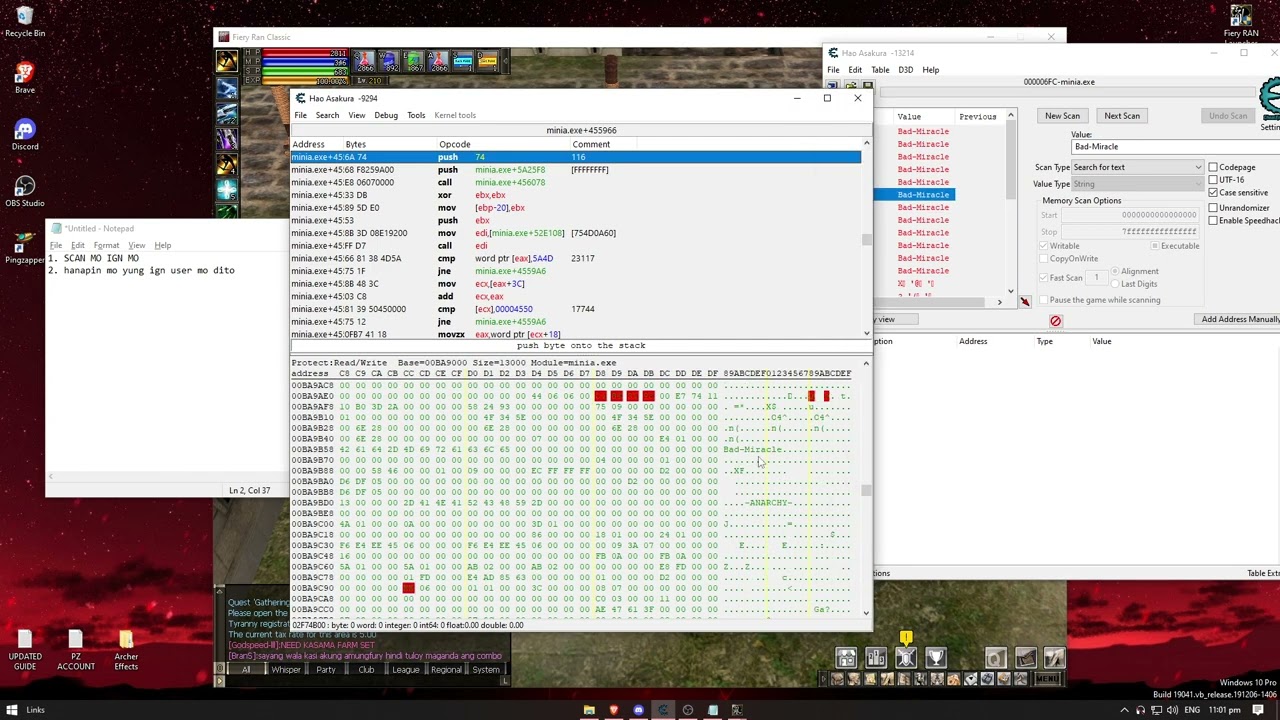Launch the Brave browser desktop shortcut
Screen dimensions: 1280x720
(24, 77)
